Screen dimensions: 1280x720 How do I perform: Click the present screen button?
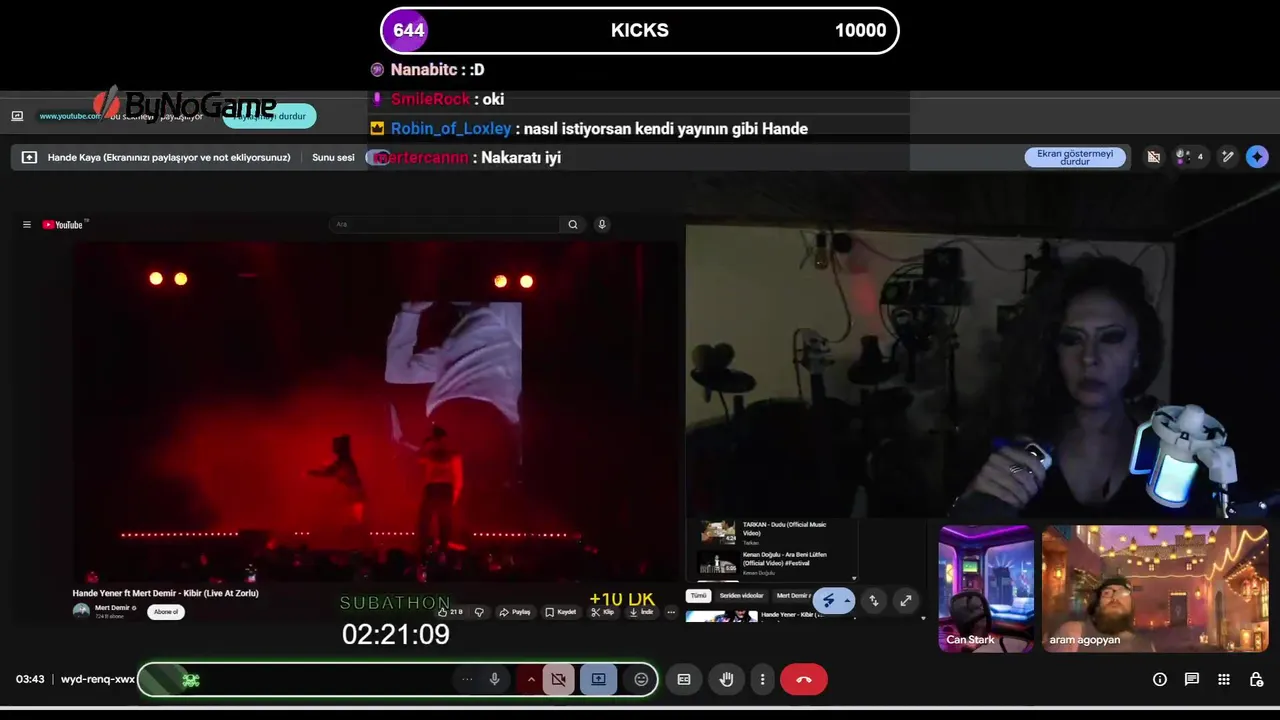(x=598, y=679)
